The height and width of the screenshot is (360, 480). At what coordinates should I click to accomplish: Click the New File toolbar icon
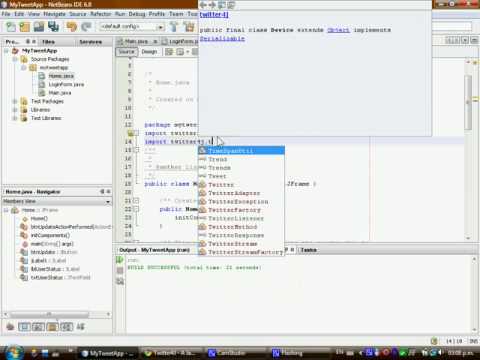click(x=11, y=27)
